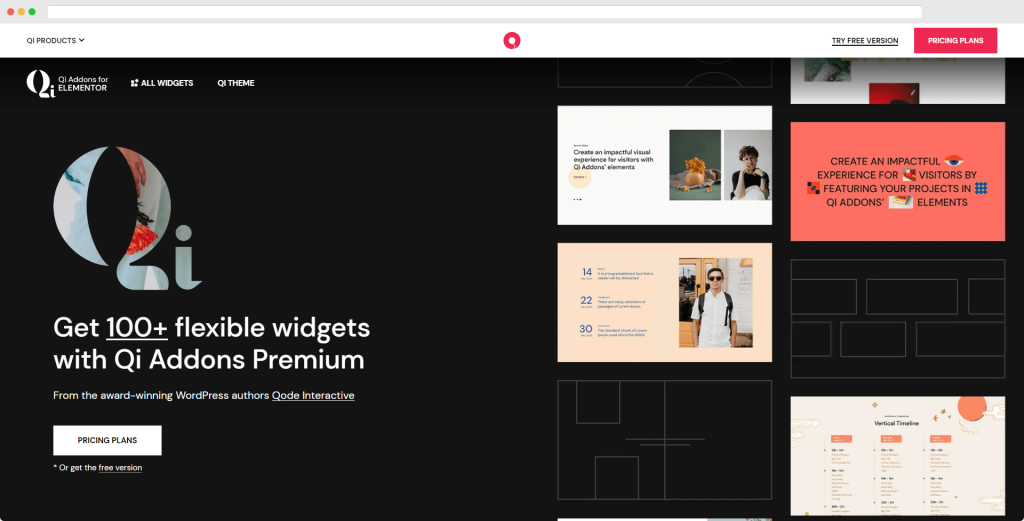Open the timeline preview with dates 14, 22, 30
This screenshot has height=521, width=1024.
pyautogui.click(x=665, y=302)
